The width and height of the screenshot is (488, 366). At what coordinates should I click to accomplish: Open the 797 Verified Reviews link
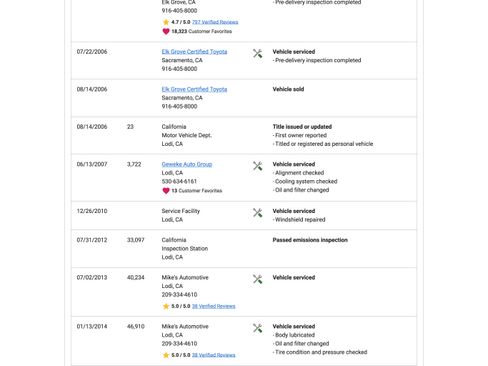(x=215, y=22)
